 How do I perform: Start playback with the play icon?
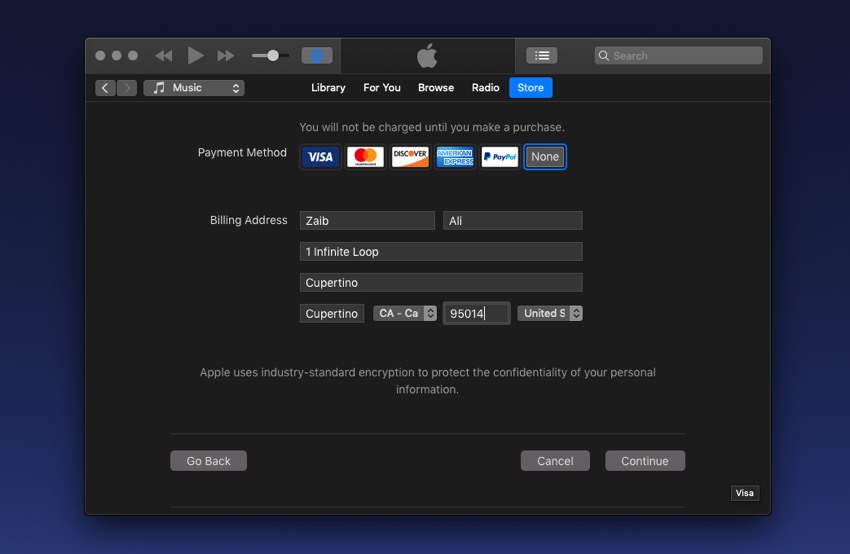point(195,55)
